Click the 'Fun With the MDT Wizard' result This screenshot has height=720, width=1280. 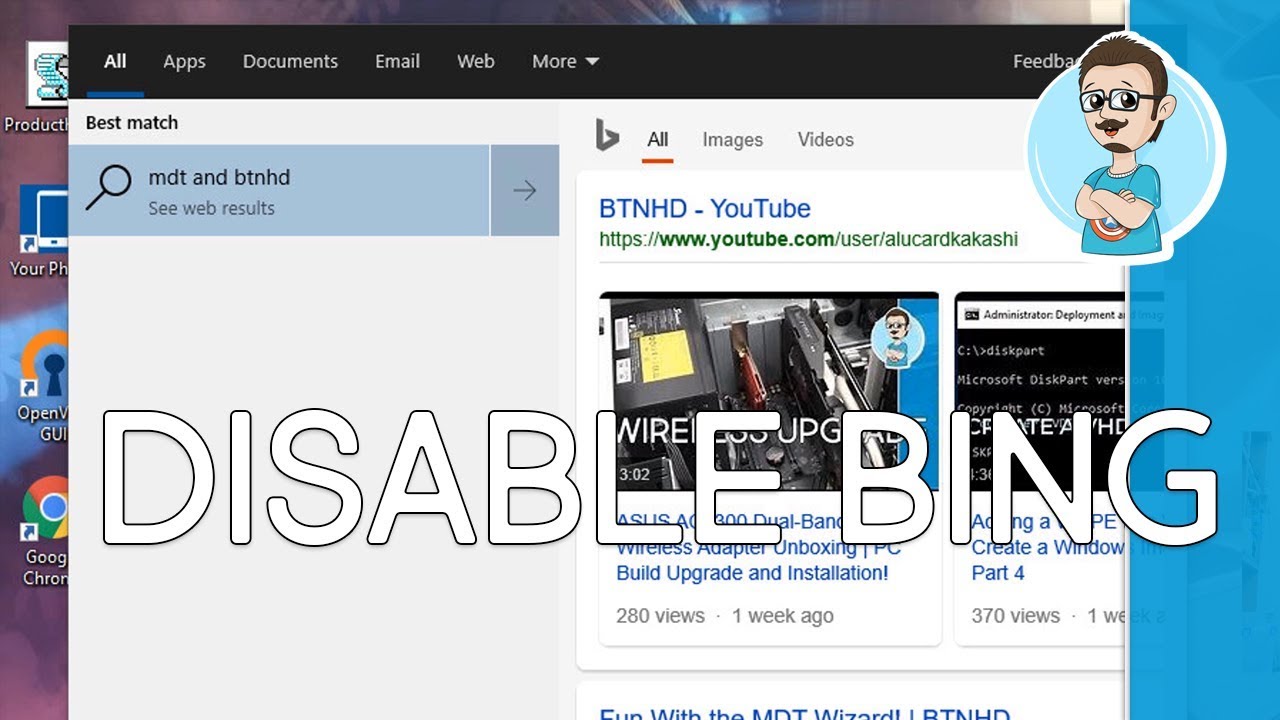805,713
